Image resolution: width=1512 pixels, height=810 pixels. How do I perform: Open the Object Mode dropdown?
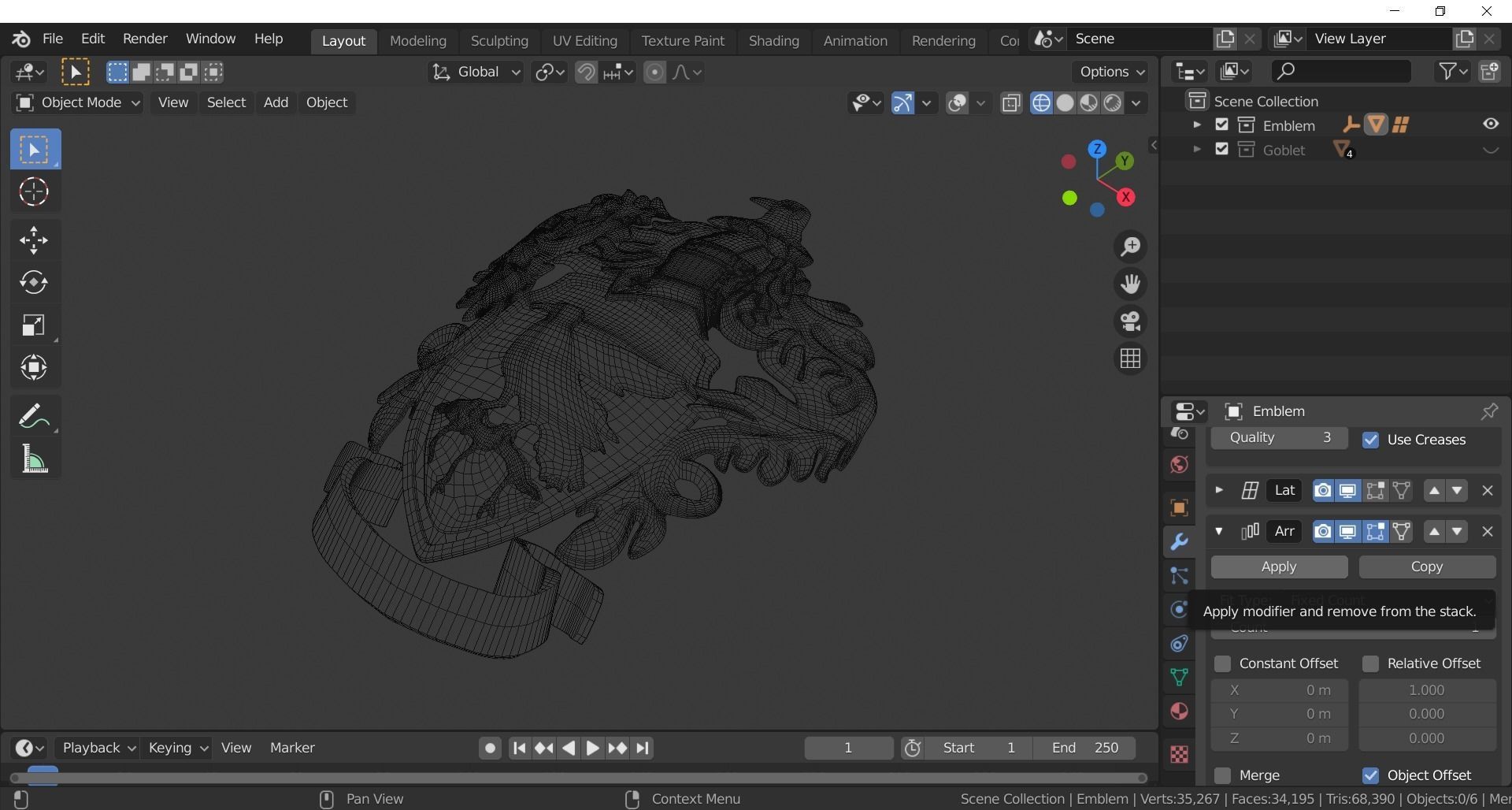click(x=77, y=102)
